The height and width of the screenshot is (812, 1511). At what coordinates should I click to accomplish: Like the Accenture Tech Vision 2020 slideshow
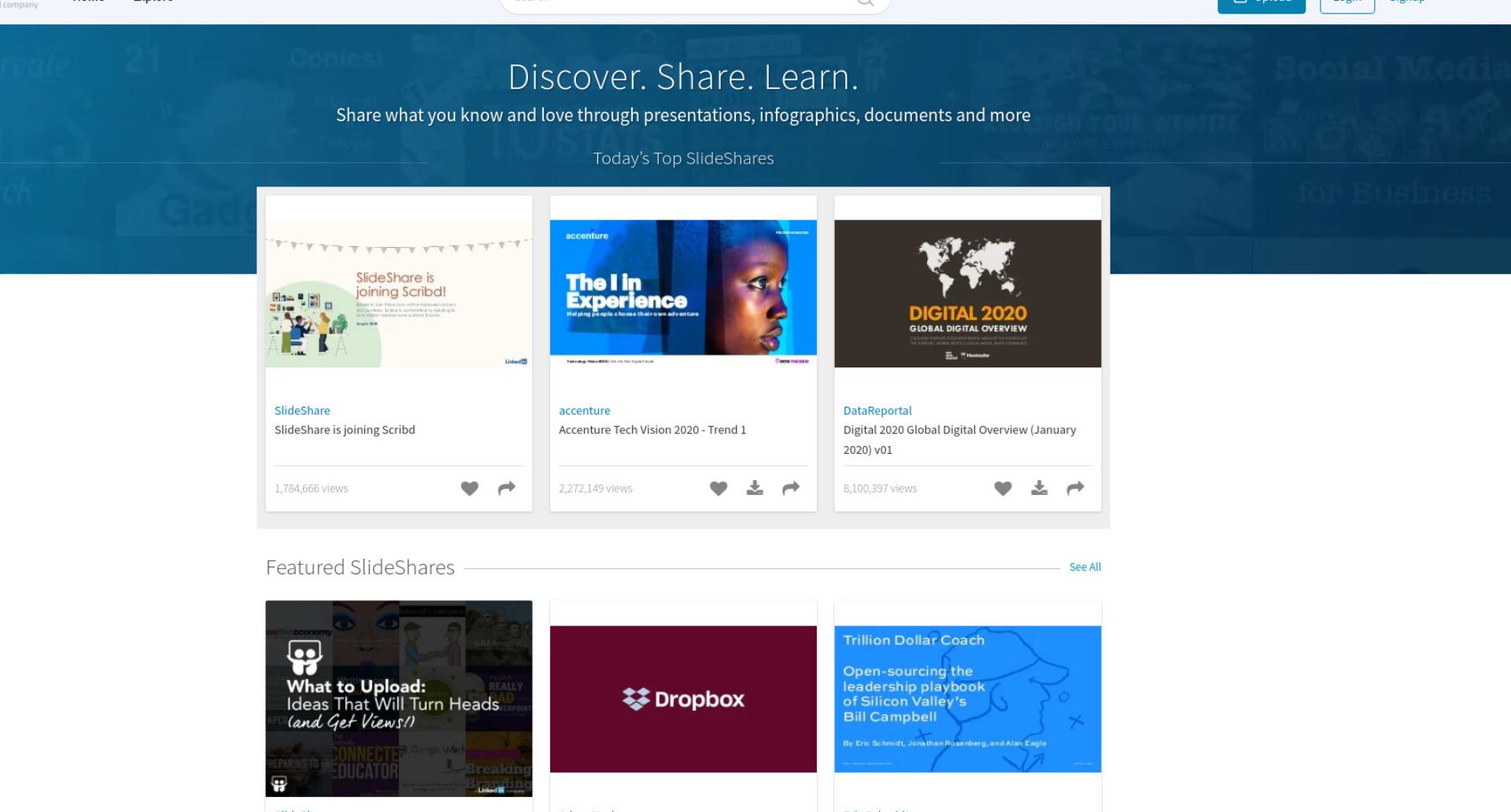pyautogui.click(x=719, y=489)
